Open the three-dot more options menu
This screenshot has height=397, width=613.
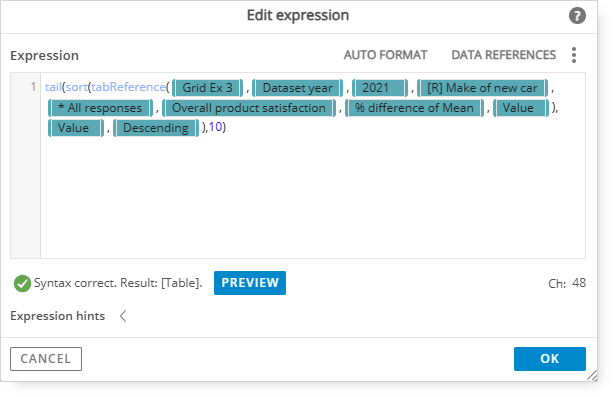[x=574, y=55]
